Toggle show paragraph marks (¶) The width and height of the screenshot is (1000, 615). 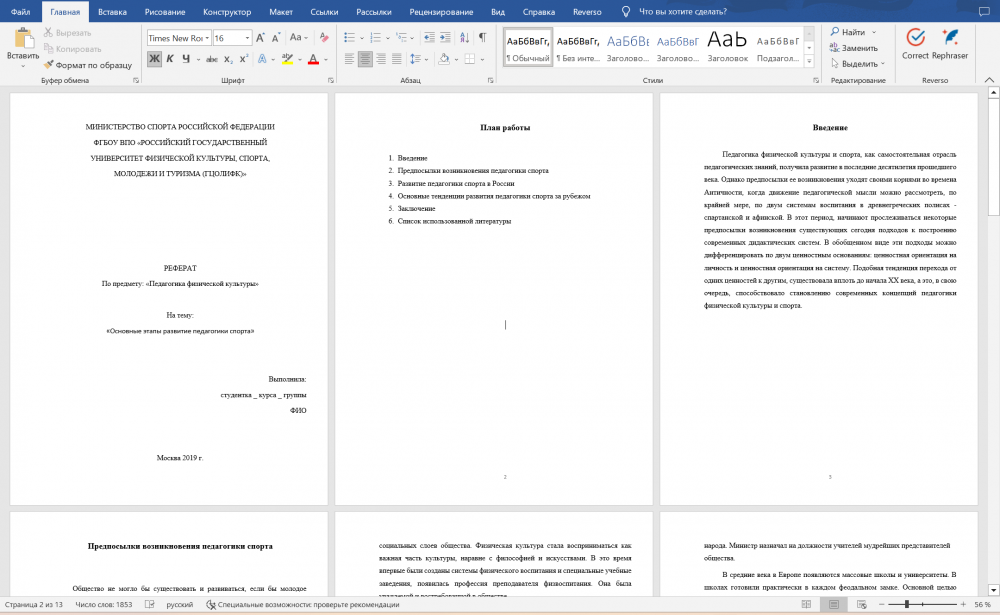coord(483,38)
